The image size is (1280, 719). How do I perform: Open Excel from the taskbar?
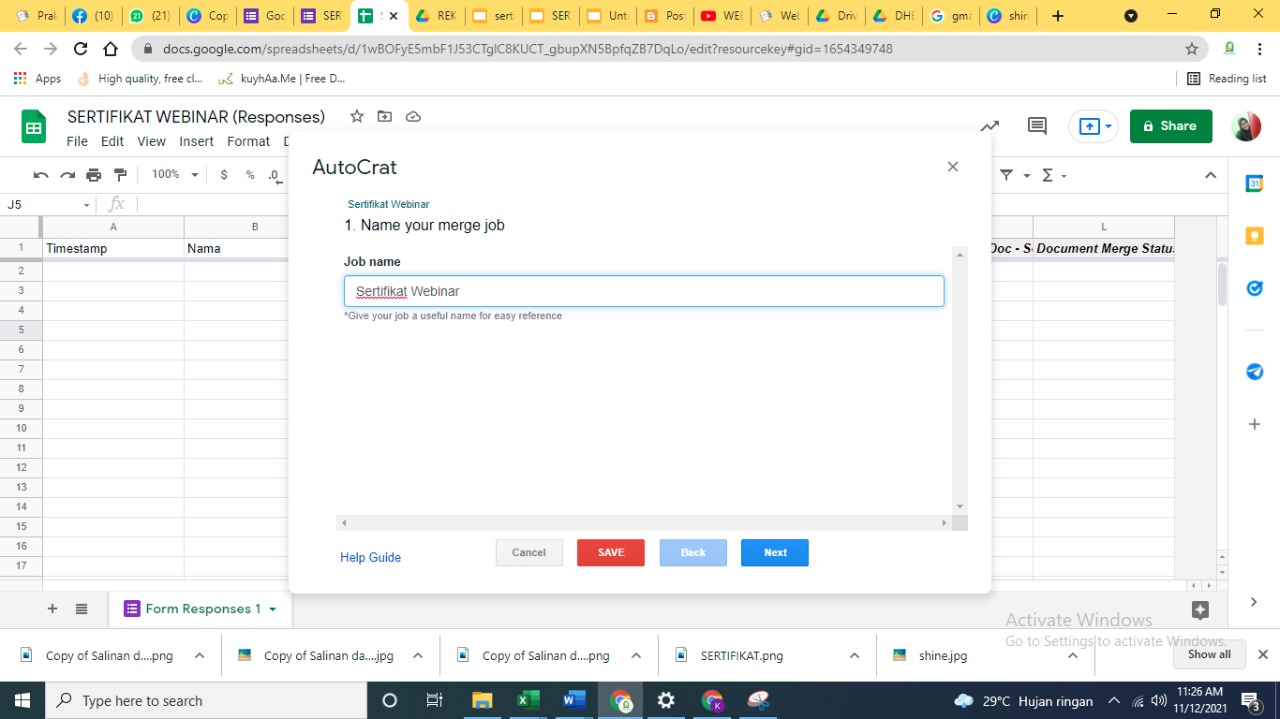[528, 700]
